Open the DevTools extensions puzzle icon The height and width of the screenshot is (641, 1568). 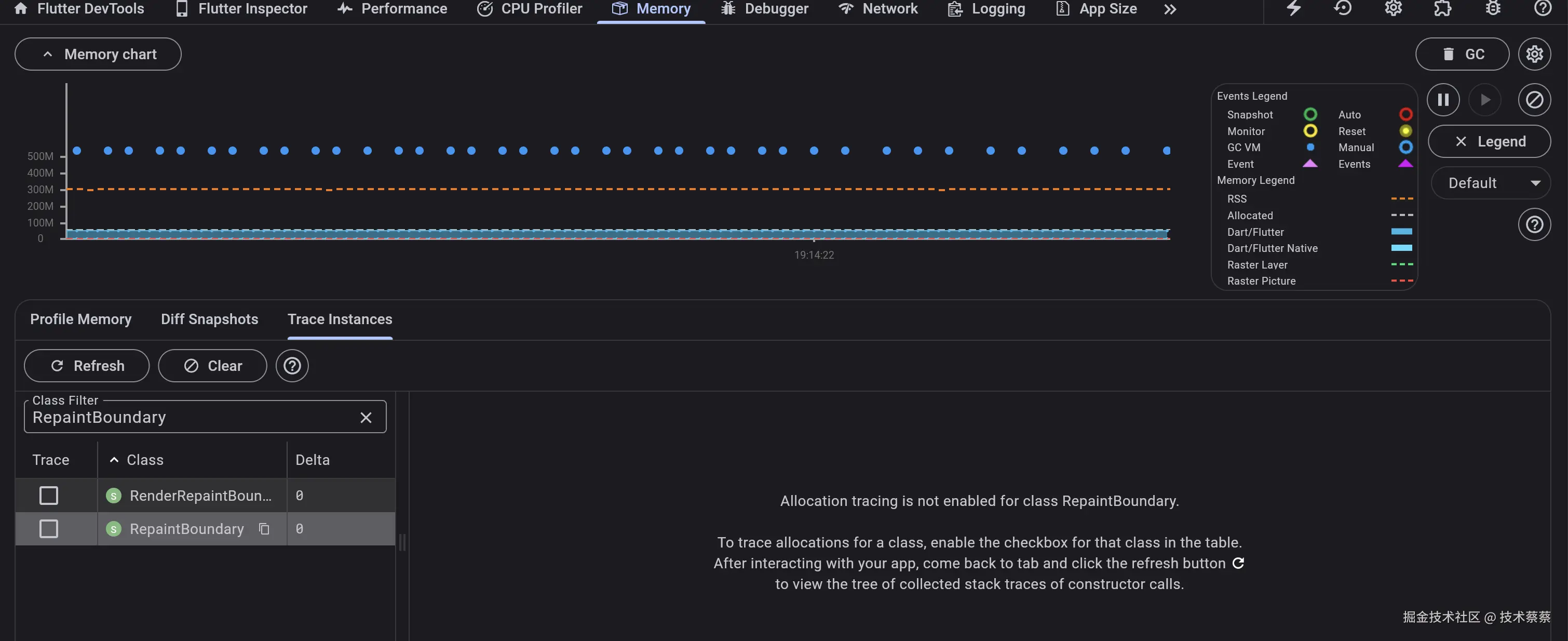coord(1442,8)
